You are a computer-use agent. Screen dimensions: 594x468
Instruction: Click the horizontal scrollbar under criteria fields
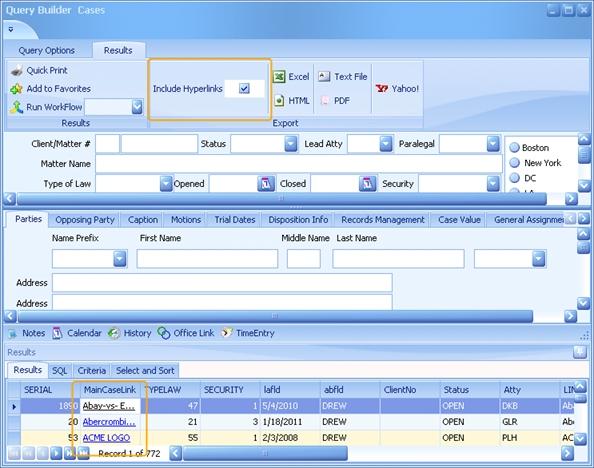tap(281, 199)
